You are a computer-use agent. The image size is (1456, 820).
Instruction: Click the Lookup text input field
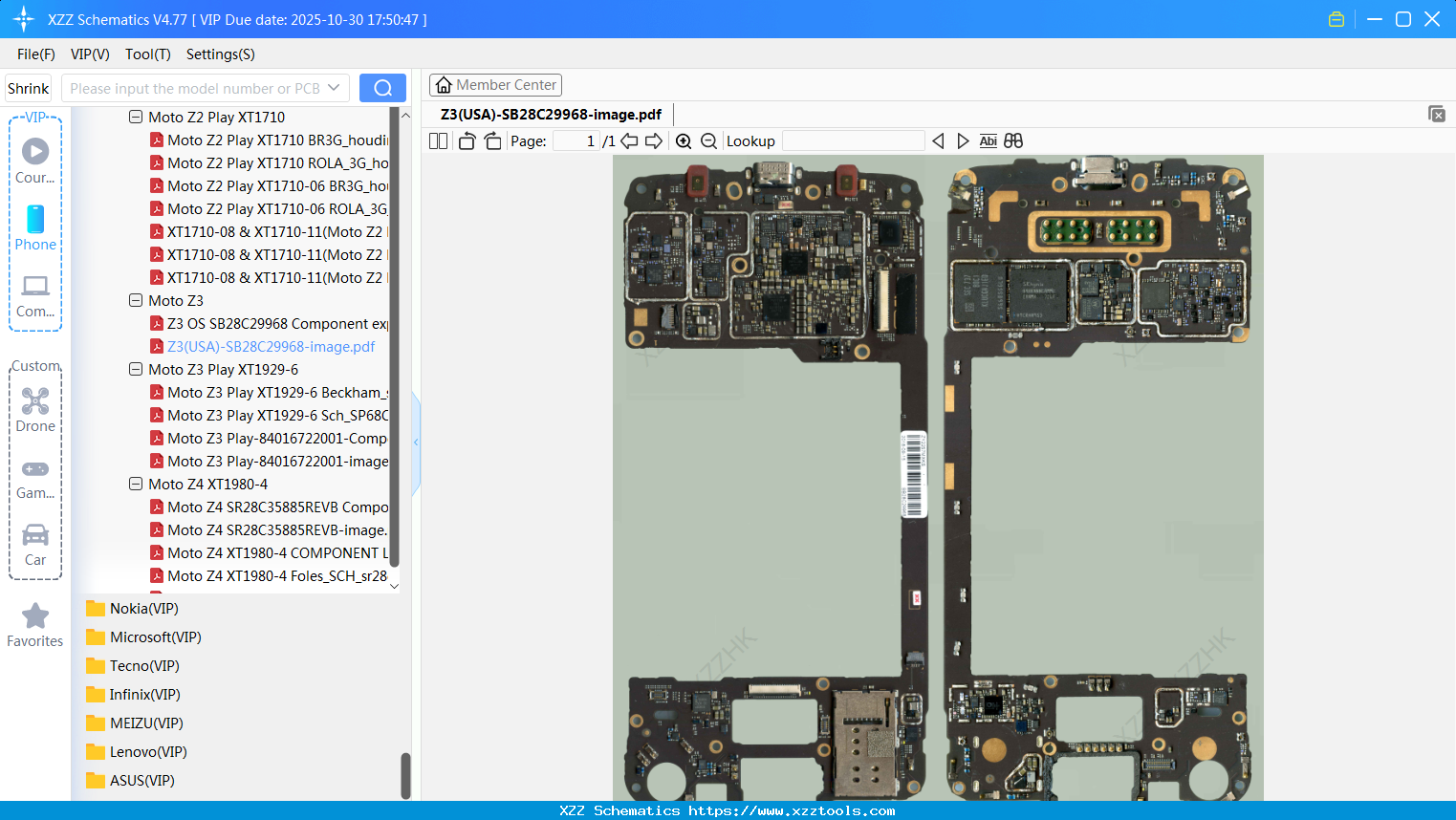pos(853,141)
